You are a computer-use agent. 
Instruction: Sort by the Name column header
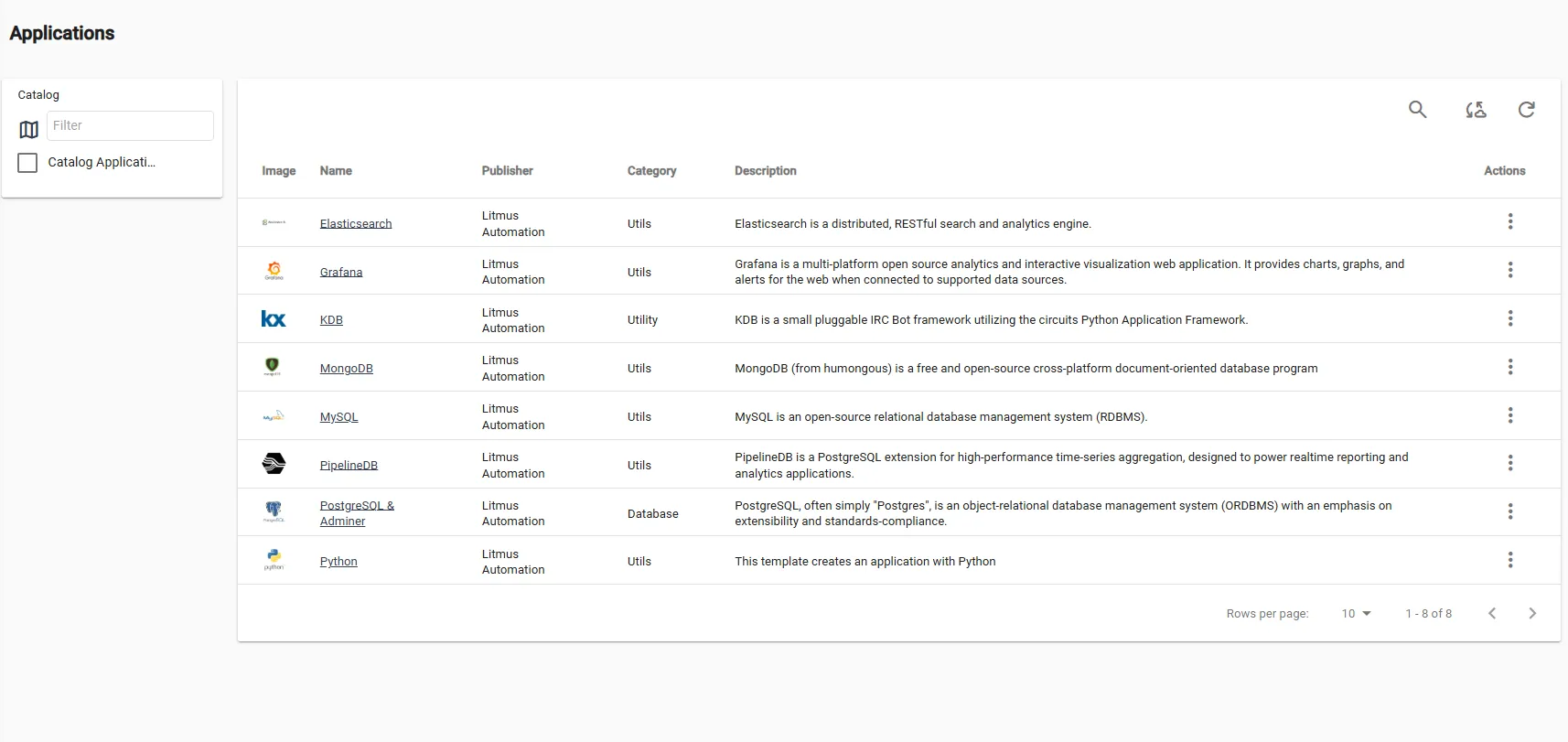click(336, 171)
